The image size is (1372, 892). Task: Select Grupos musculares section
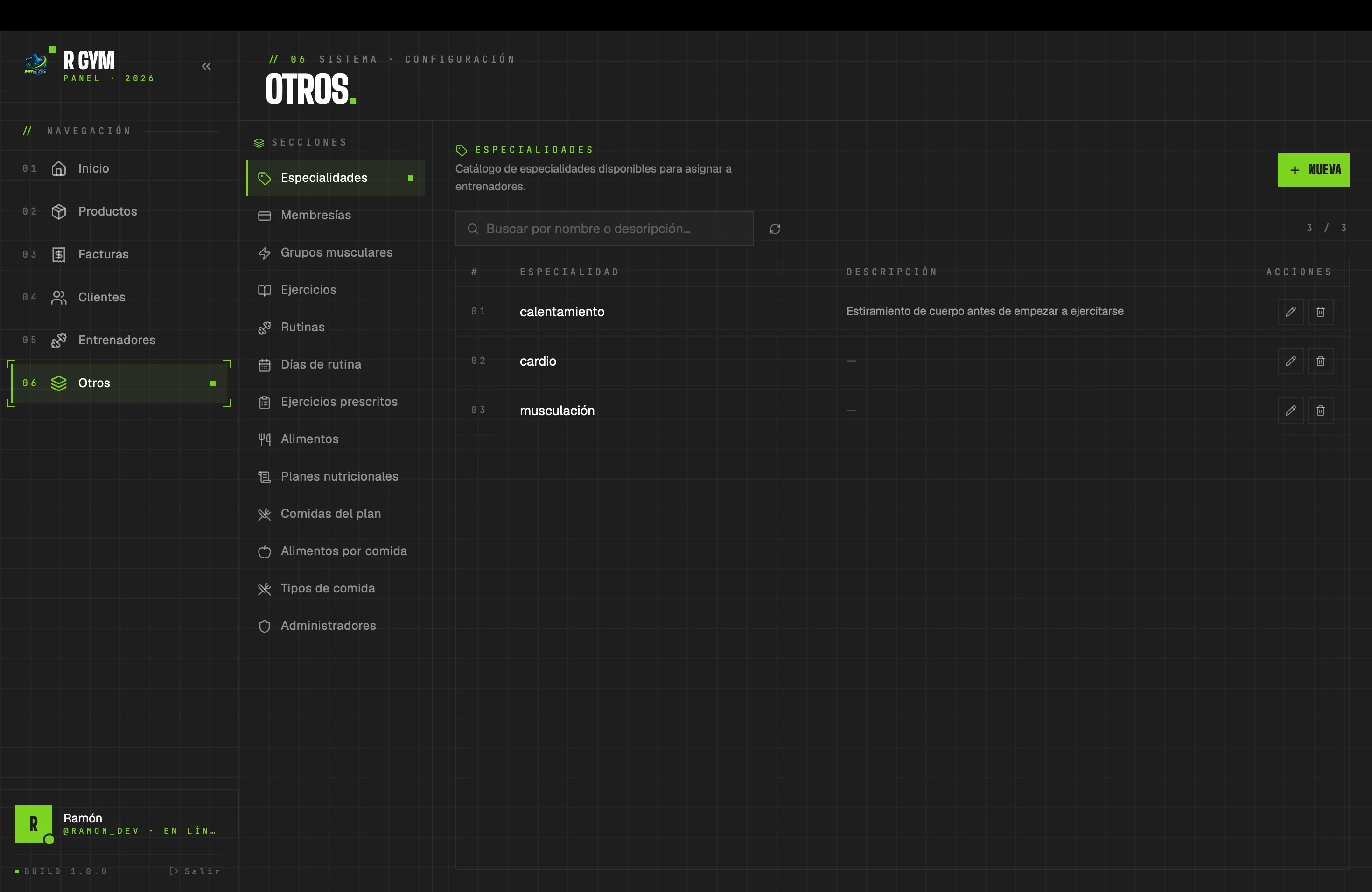pos(336,253)
